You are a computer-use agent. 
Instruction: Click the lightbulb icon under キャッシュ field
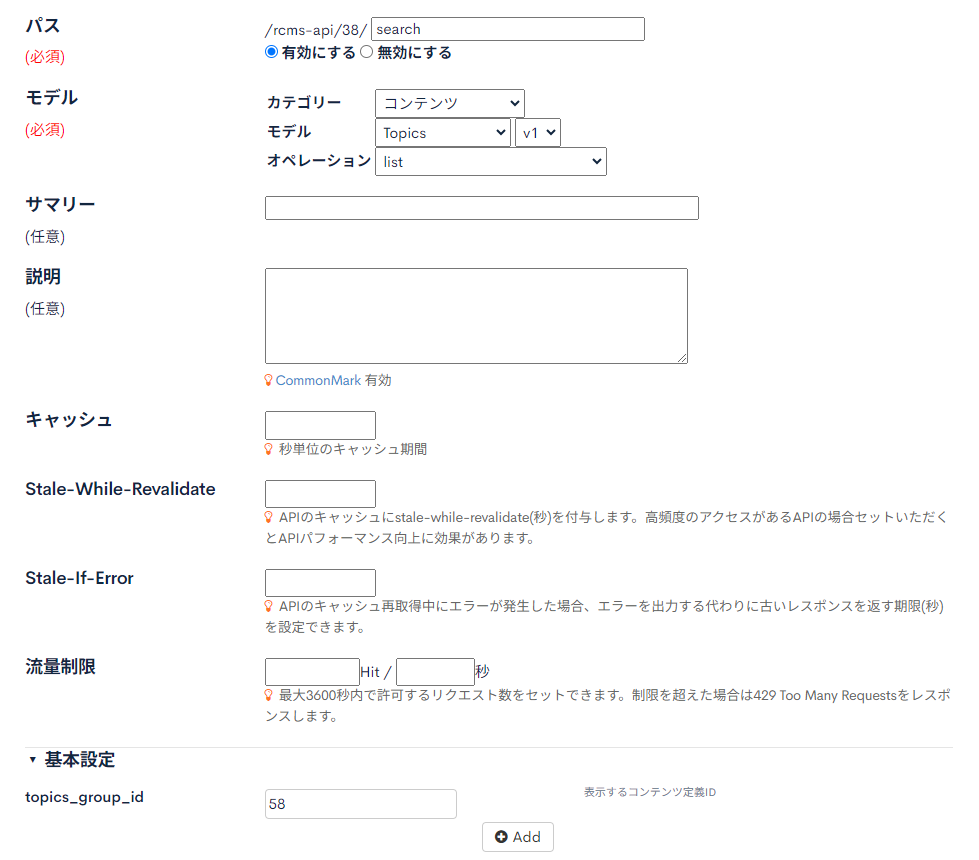click(268, 449)
